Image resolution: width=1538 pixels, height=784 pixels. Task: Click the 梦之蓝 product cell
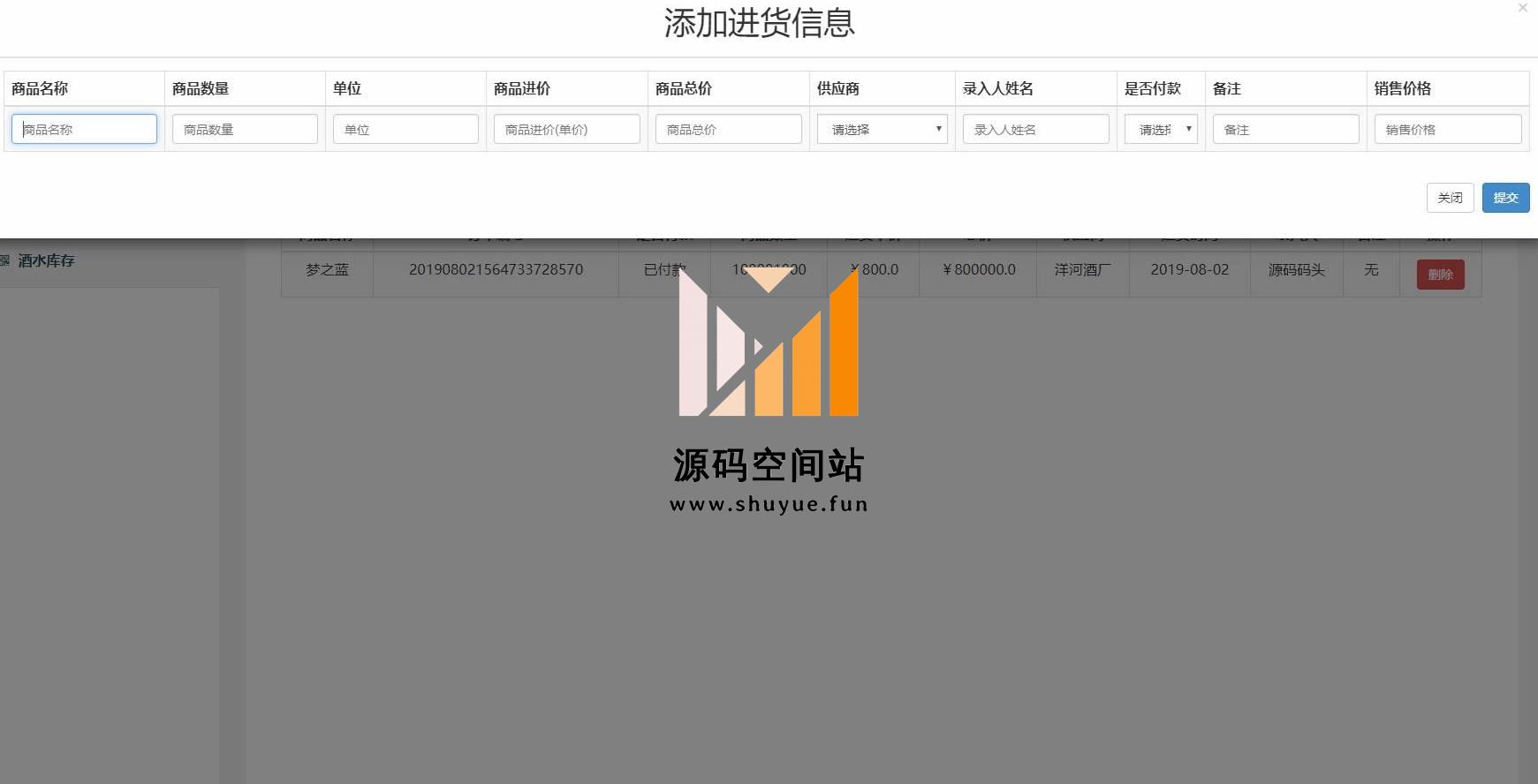tap(327, 269)
